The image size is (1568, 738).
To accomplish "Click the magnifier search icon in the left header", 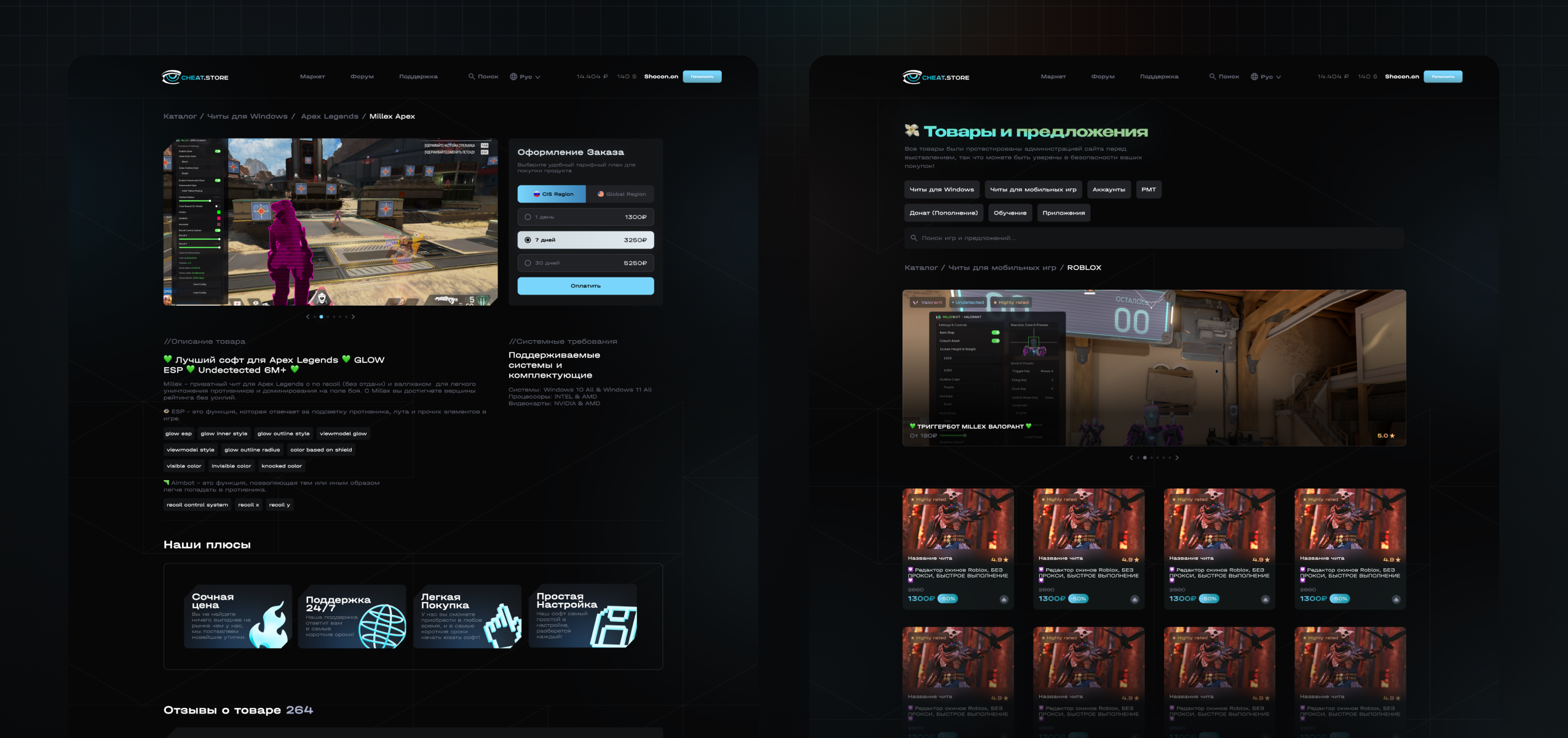I will [472, 77].
